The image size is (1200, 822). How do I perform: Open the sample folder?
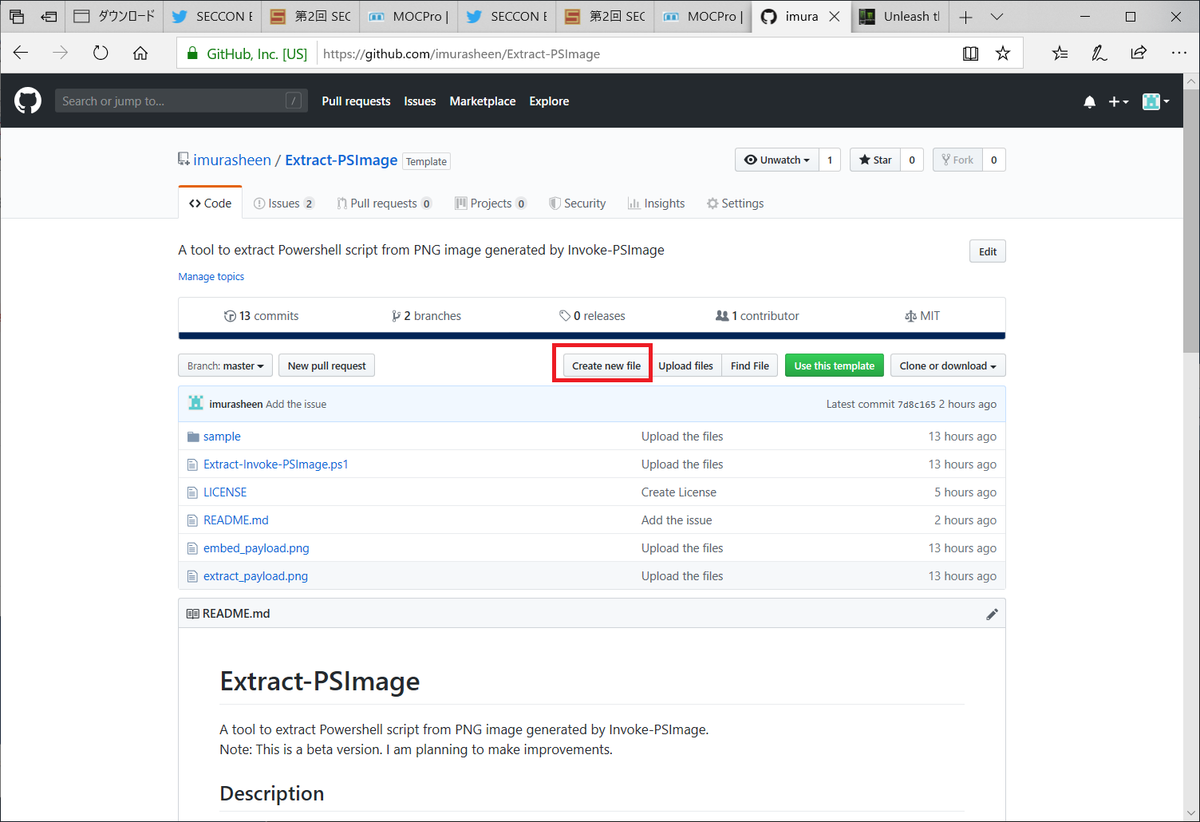[x=222, y=436]
